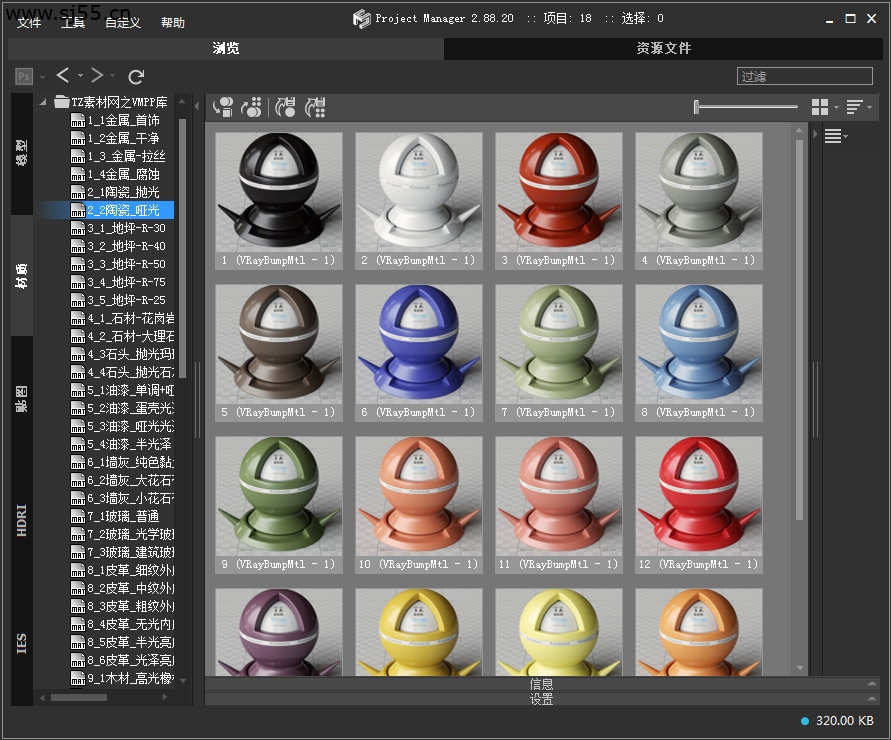
Task: Go back with the left arrow icon
Action: point(63,76)
